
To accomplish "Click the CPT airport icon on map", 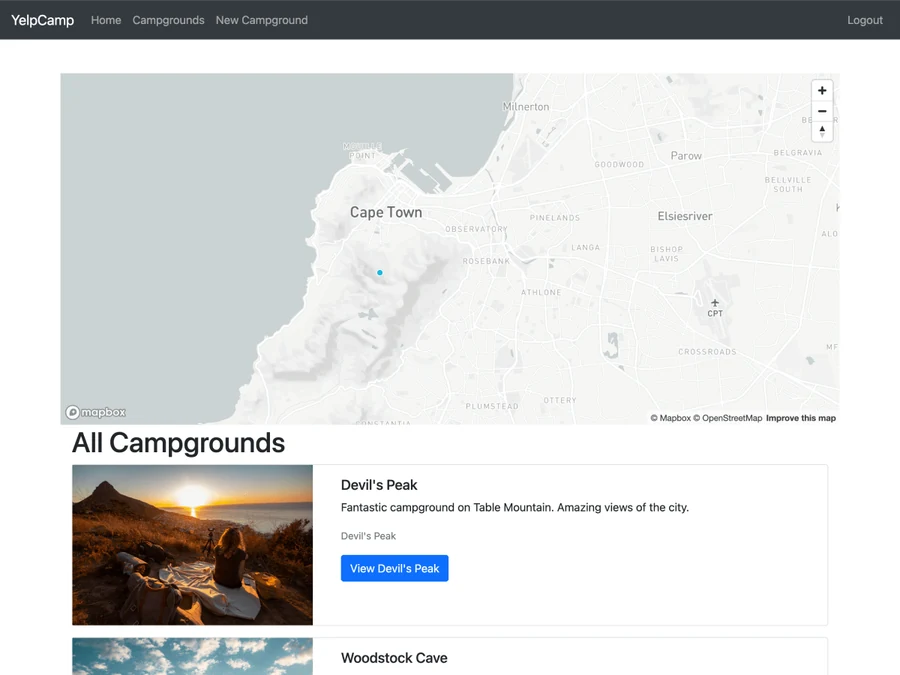I will 715,302.
